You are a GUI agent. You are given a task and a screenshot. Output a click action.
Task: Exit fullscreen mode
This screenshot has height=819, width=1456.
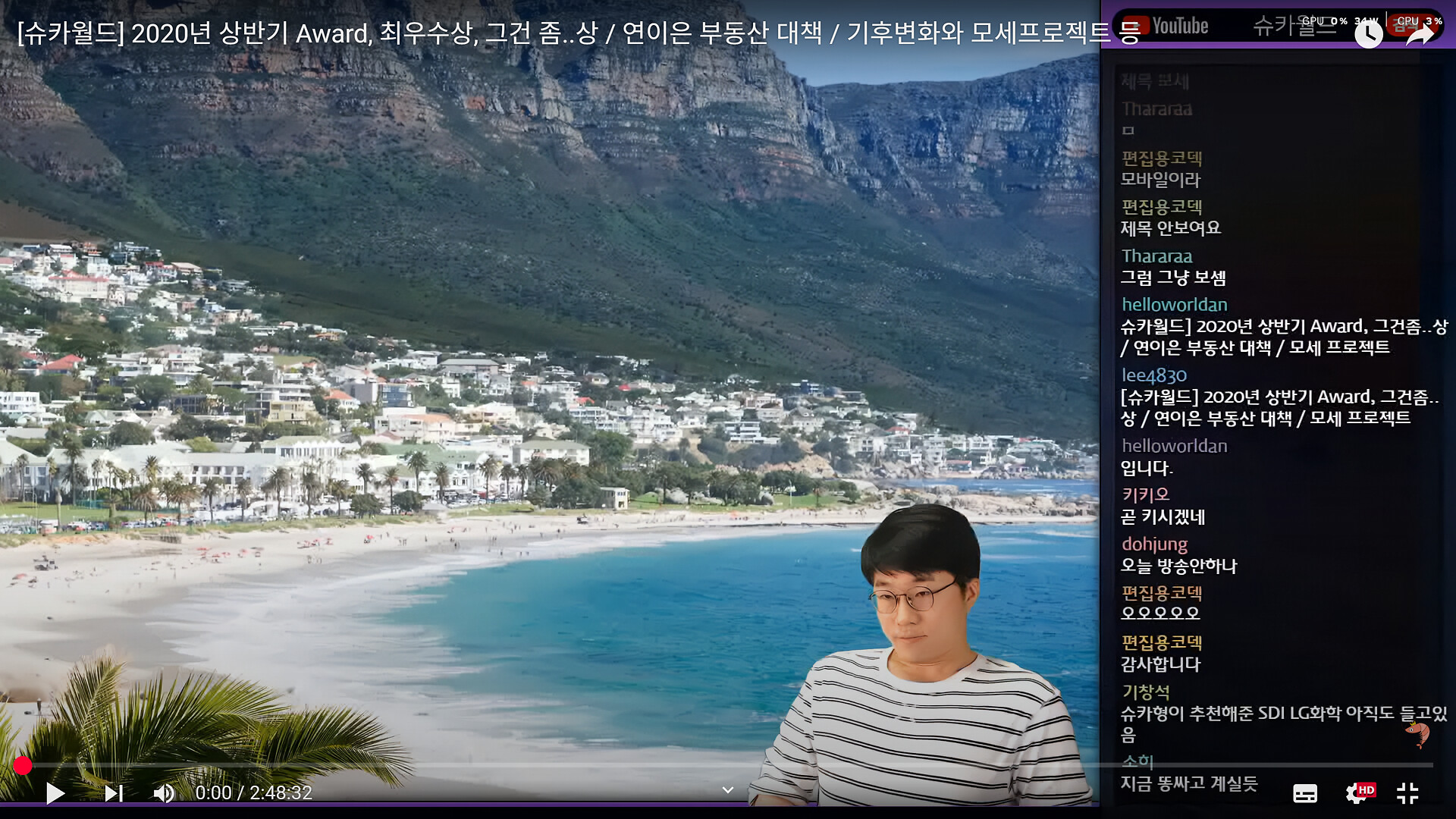1407,793
